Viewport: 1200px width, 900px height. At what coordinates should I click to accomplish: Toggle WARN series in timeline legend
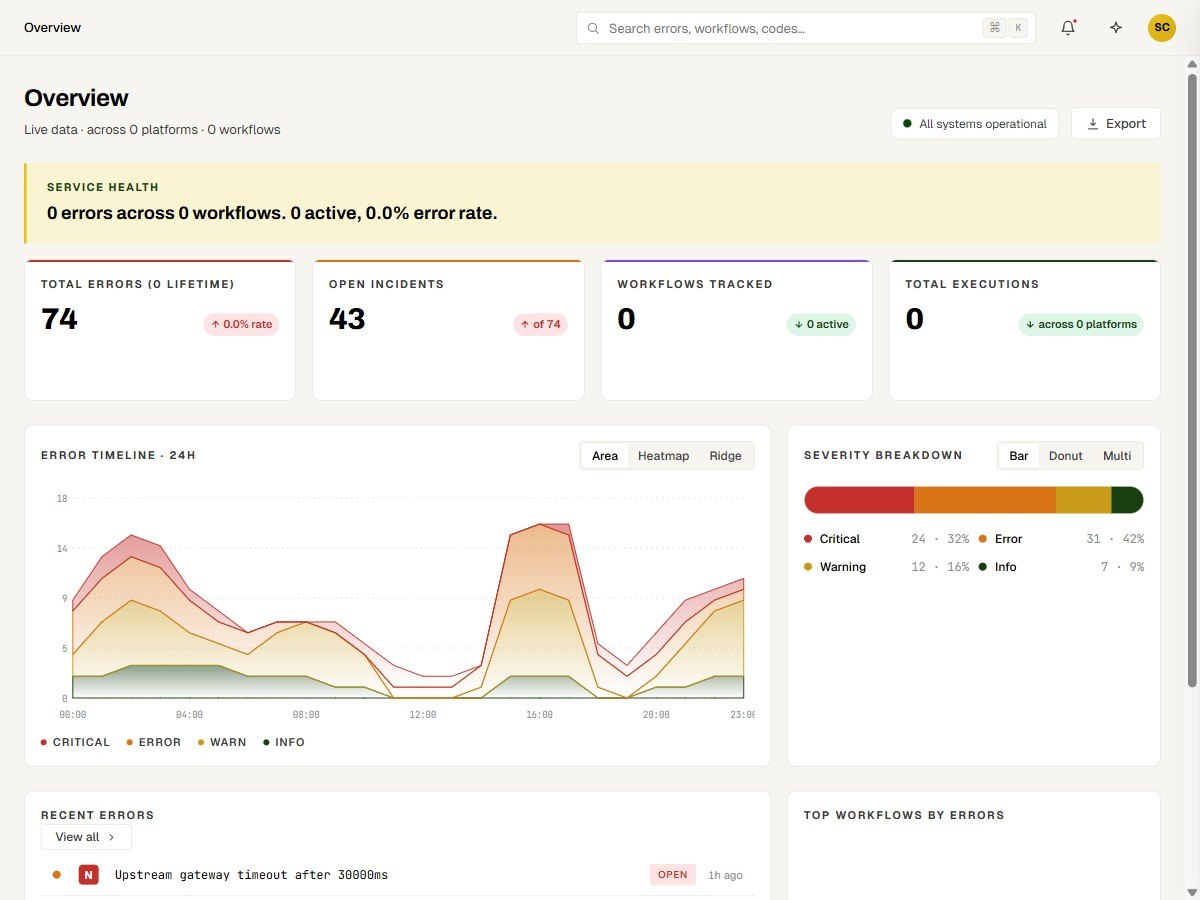tap(222, 743)
